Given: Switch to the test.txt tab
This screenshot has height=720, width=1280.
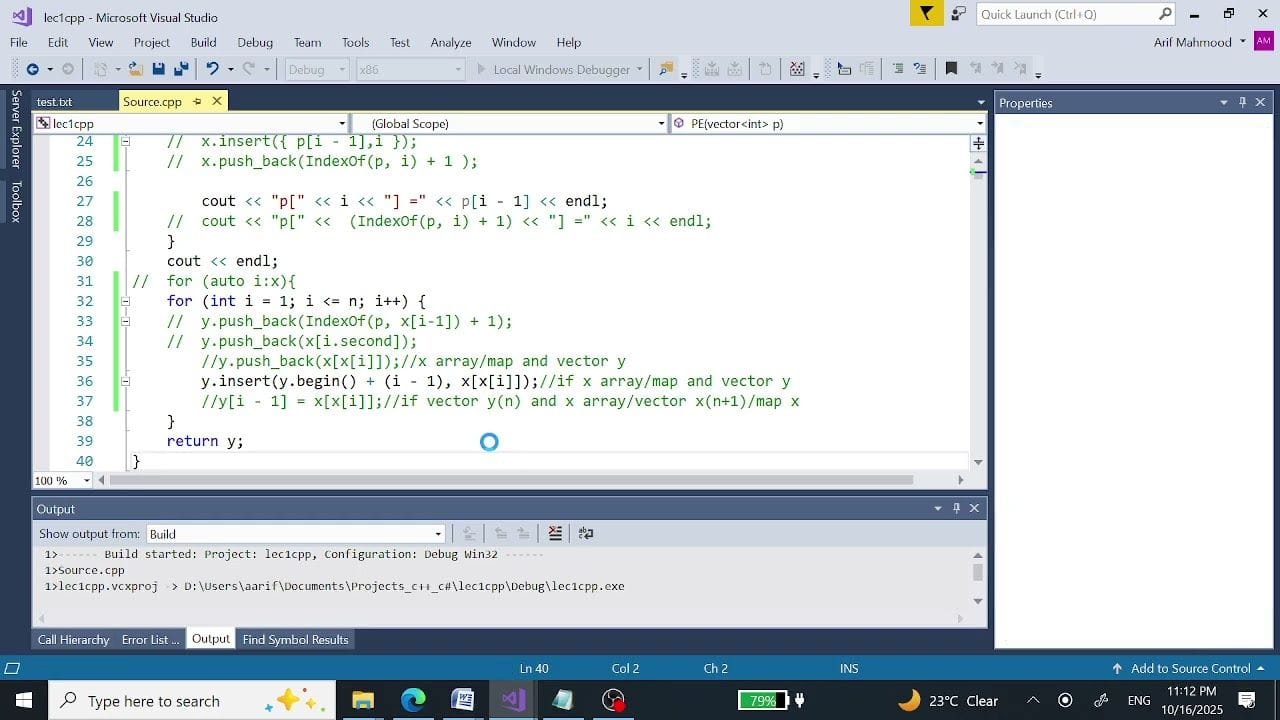Looking at the screenshot, I should [x=54, y=101].
